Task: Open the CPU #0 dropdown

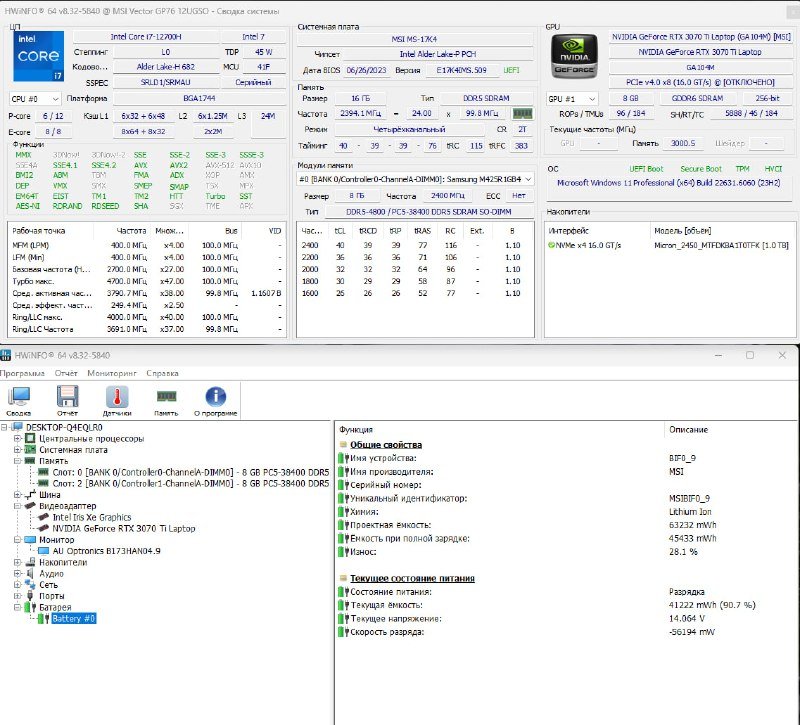Action: [35, 98]
